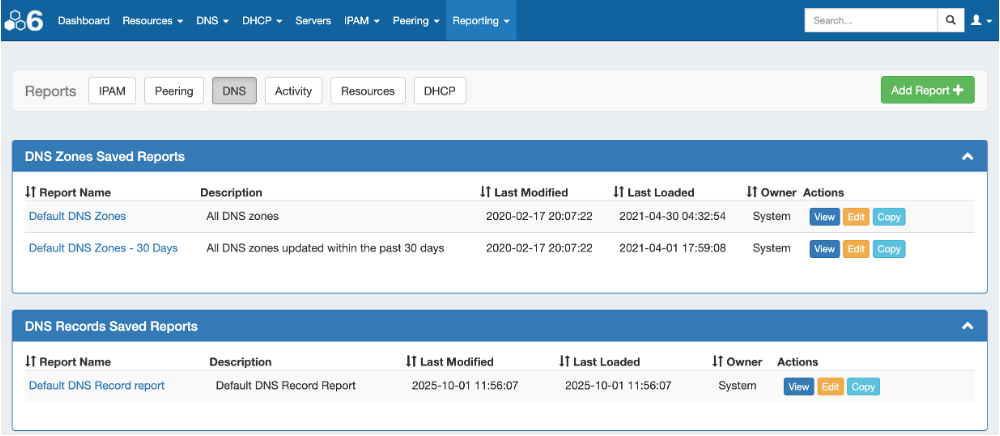Collapse the DNS Zones Saved Reports panel
The width and height of the screenshot is (1000, 436).
click(x=967, y=157)
